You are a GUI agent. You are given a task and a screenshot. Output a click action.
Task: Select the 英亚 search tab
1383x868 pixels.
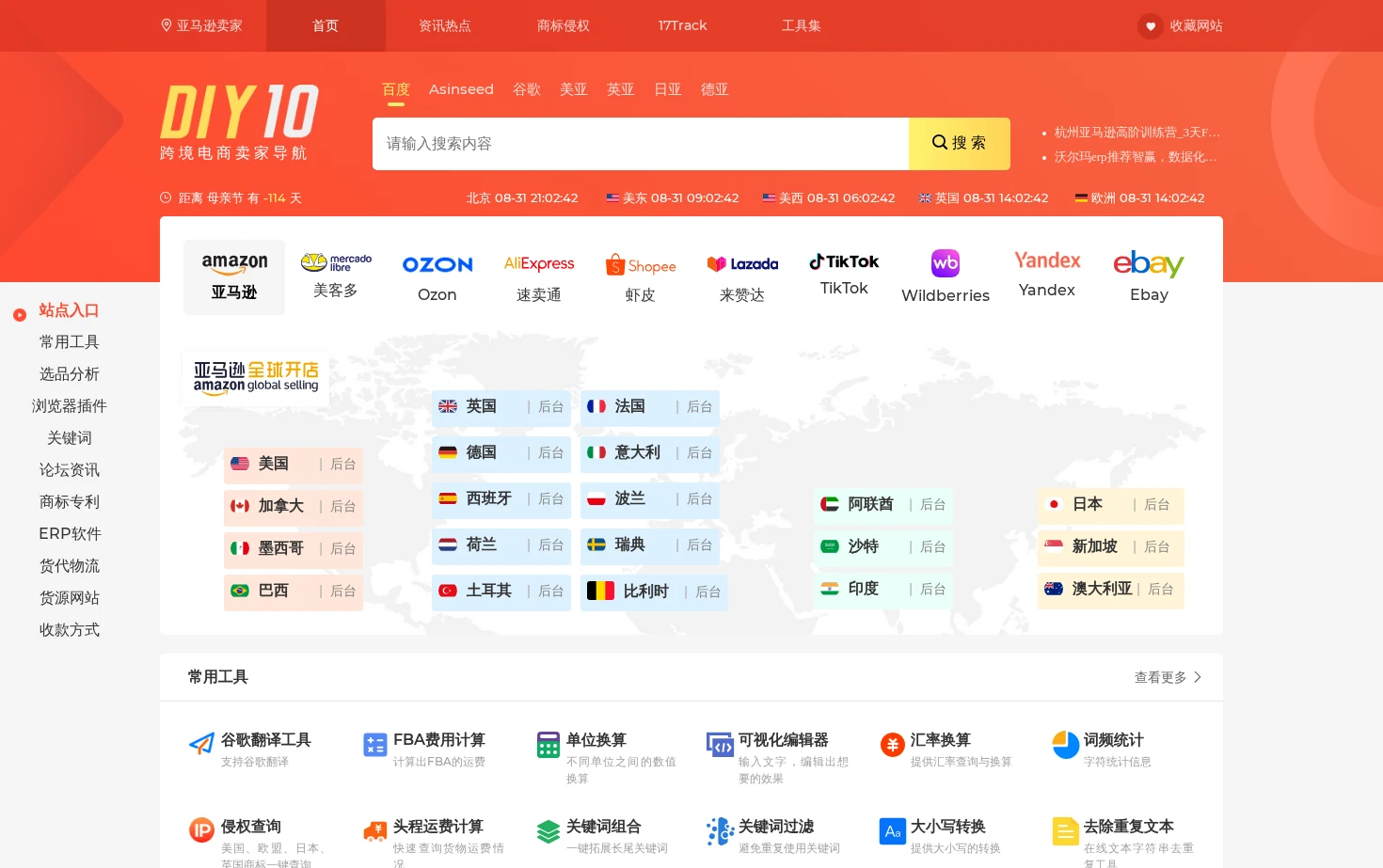point(621,89)
